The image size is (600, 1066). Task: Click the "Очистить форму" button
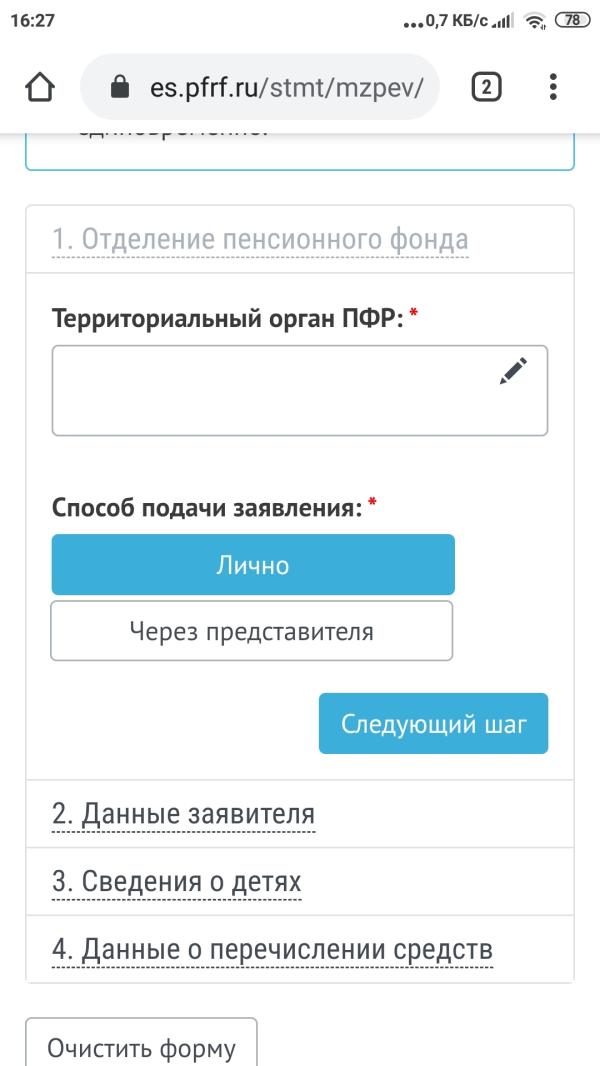pos(141,1048)
